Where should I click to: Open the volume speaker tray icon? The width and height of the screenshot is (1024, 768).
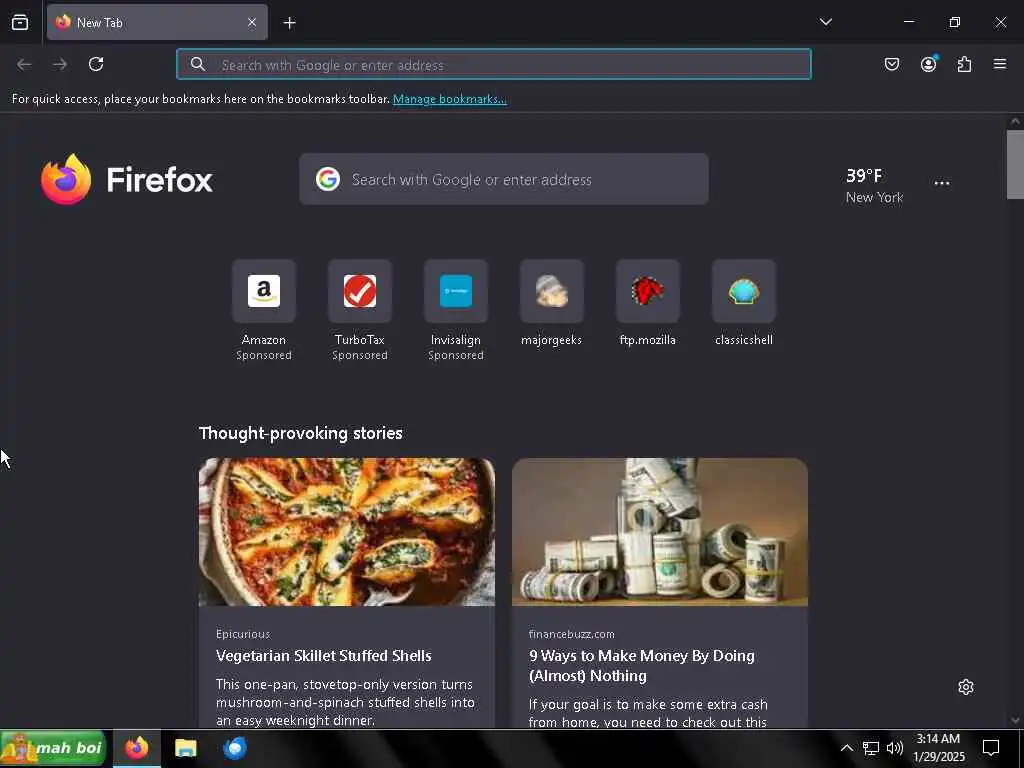point(895,748)
